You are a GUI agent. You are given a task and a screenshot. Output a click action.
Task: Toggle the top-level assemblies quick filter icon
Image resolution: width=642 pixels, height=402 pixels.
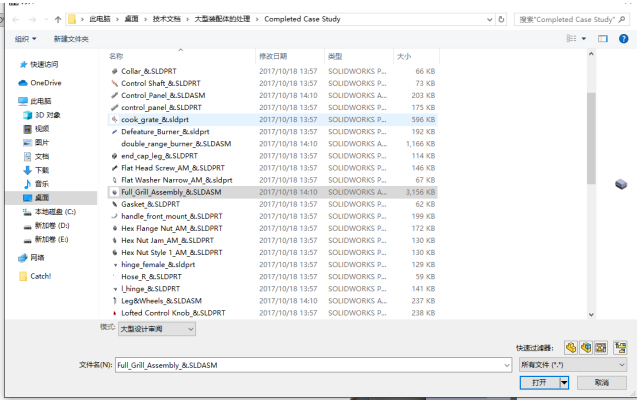coord(620,348)
